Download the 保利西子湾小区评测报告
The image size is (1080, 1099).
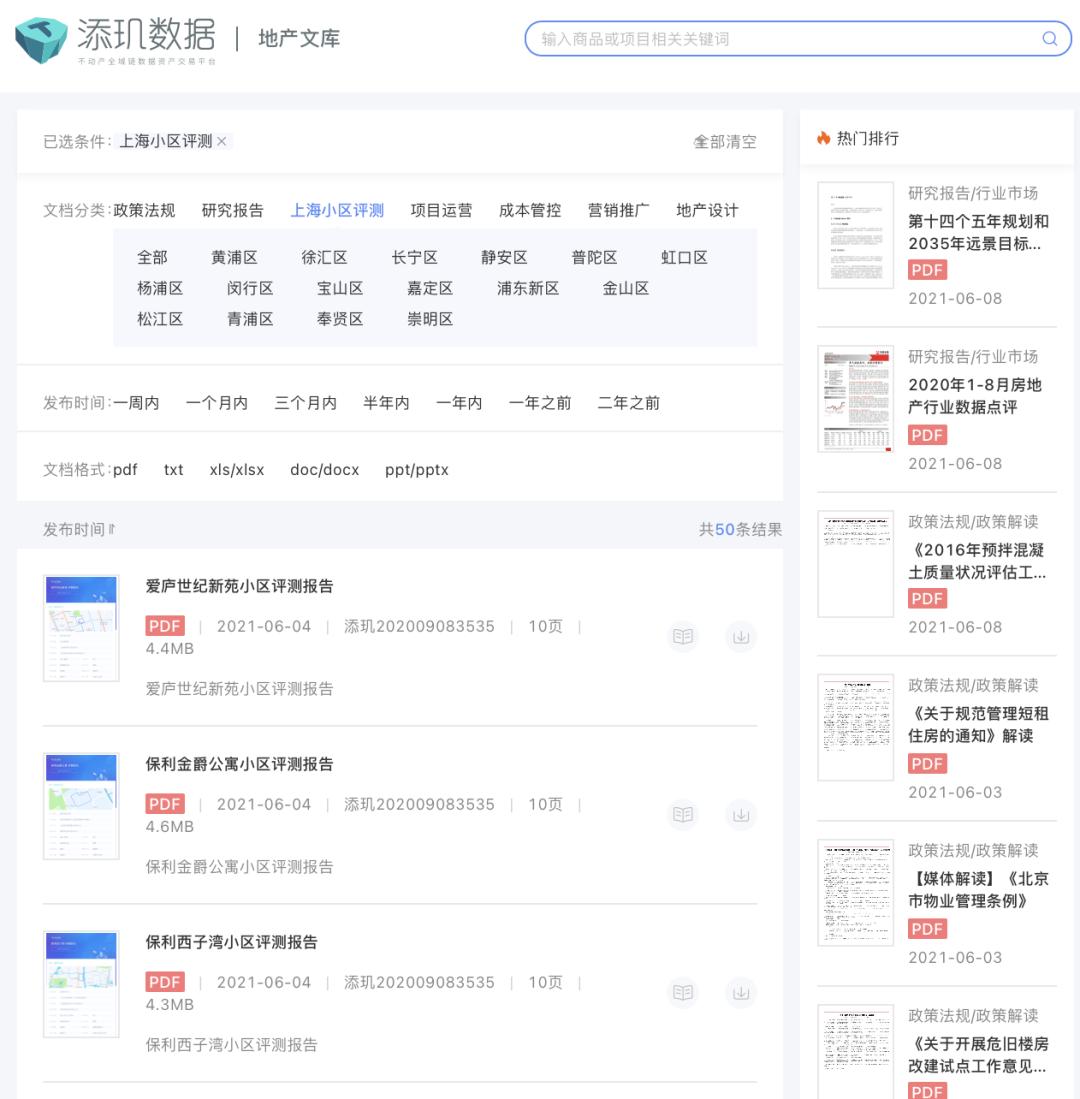click(x=741, y=992)
